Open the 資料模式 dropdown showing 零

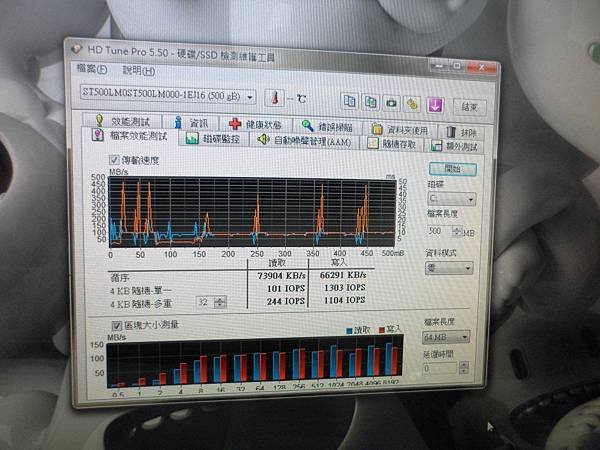pos(449,268)
